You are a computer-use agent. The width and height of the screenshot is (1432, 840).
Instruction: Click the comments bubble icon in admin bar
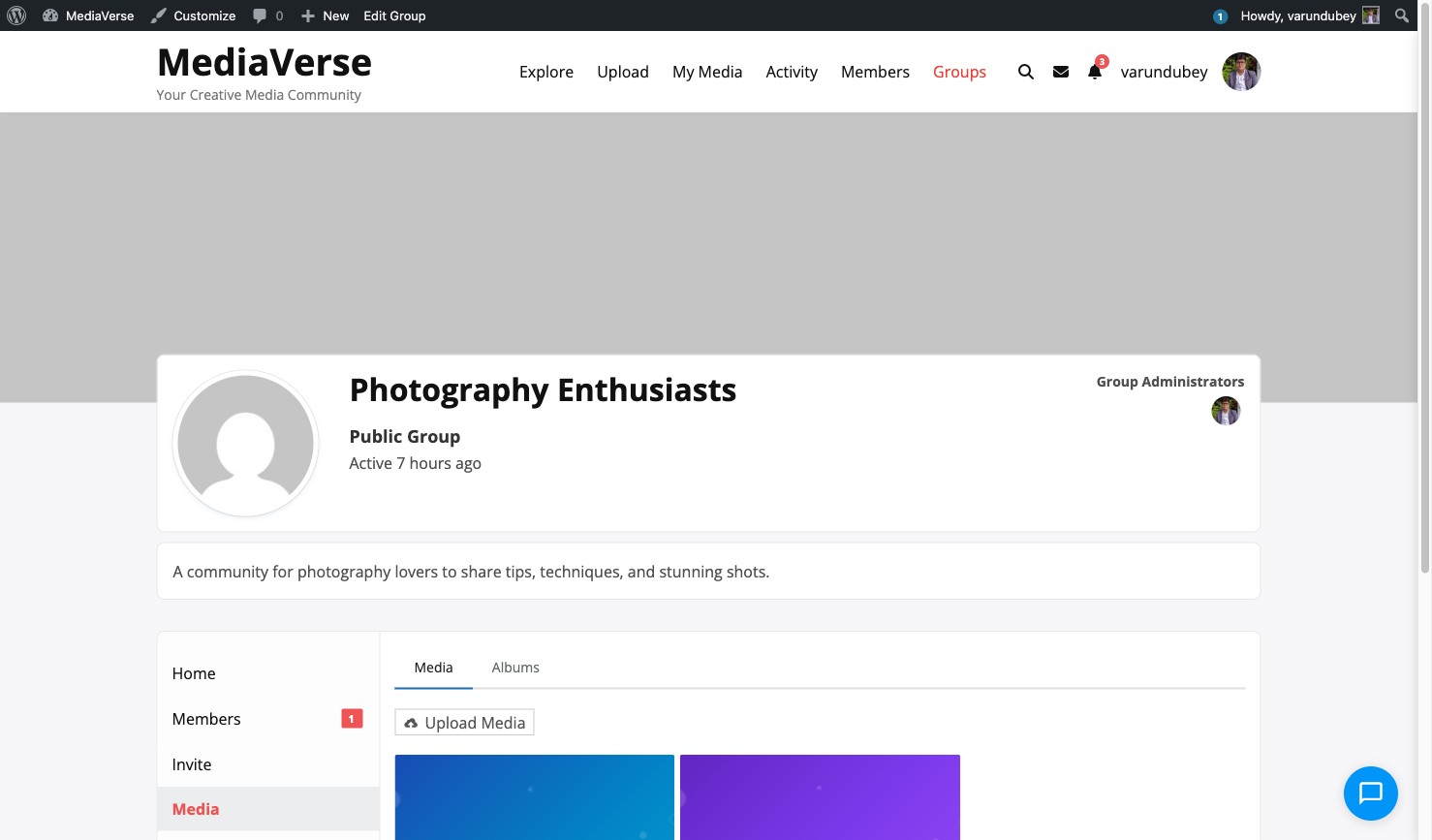(261, 15)
